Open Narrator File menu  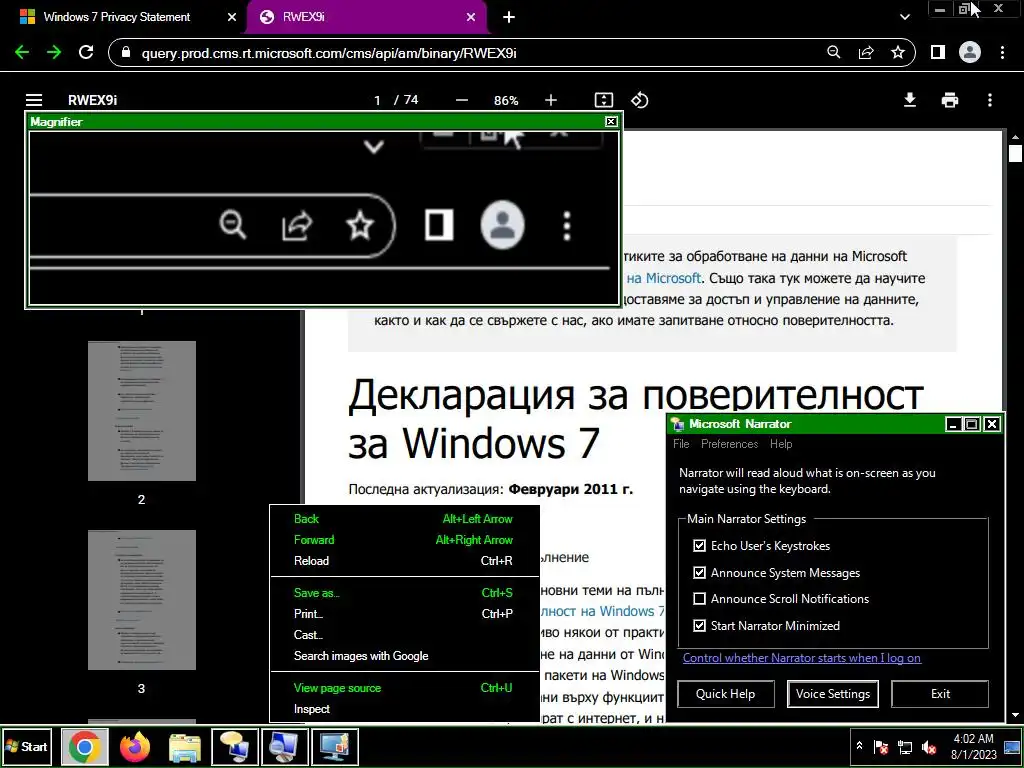681,443
